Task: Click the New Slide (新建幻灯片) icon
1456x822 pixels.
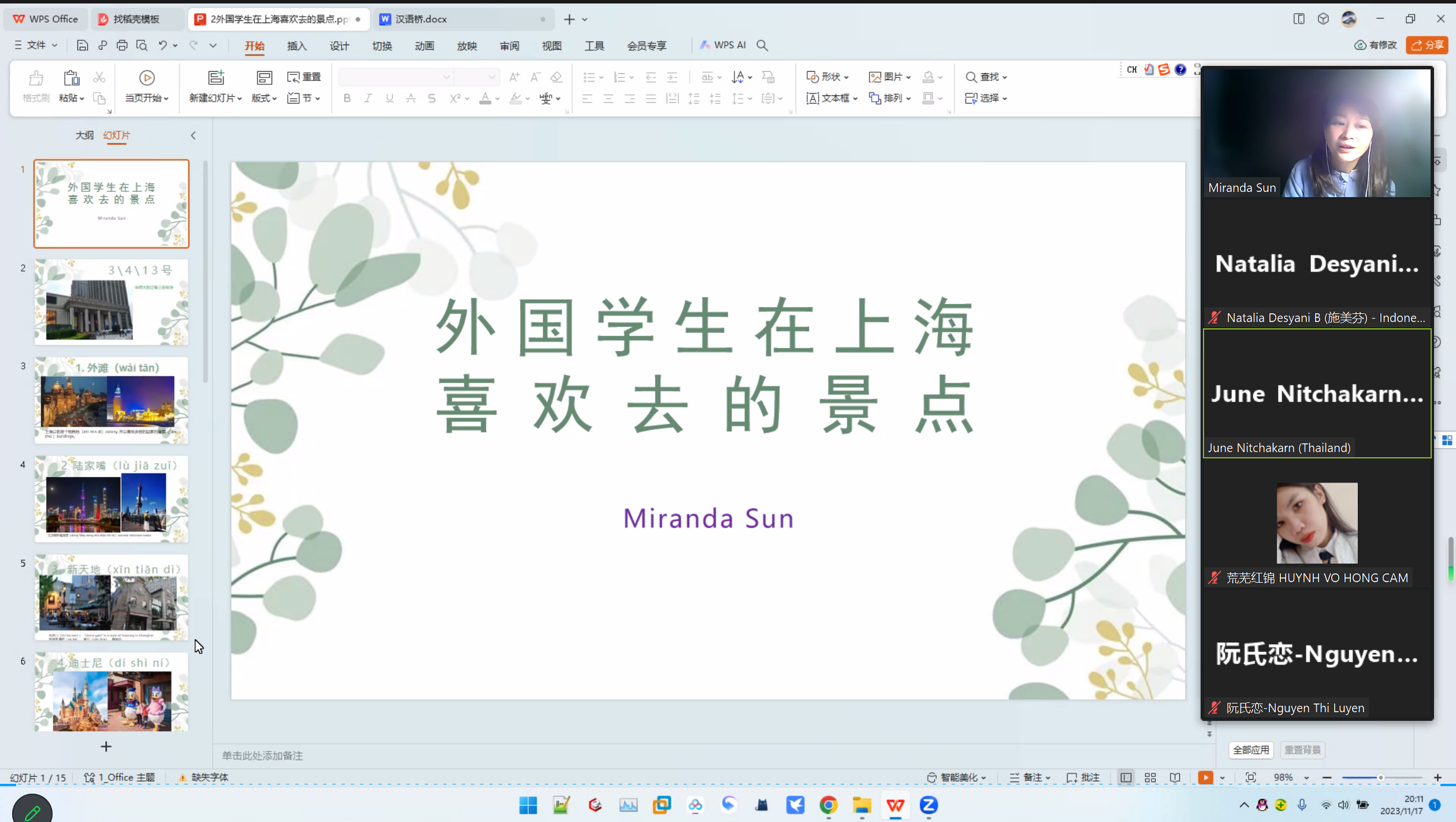Action: point(216,77)
